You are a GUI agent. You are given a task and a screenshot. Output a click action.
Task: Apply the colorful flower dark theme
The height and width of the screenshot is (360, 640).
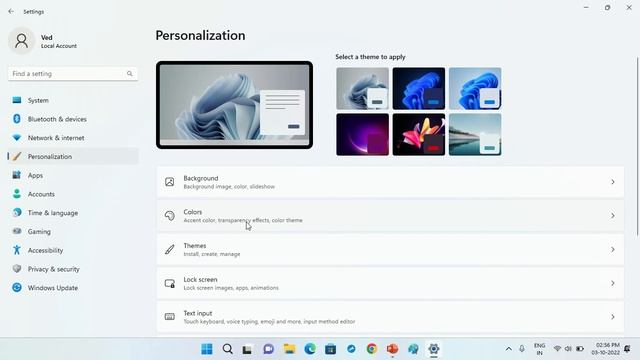419,134
